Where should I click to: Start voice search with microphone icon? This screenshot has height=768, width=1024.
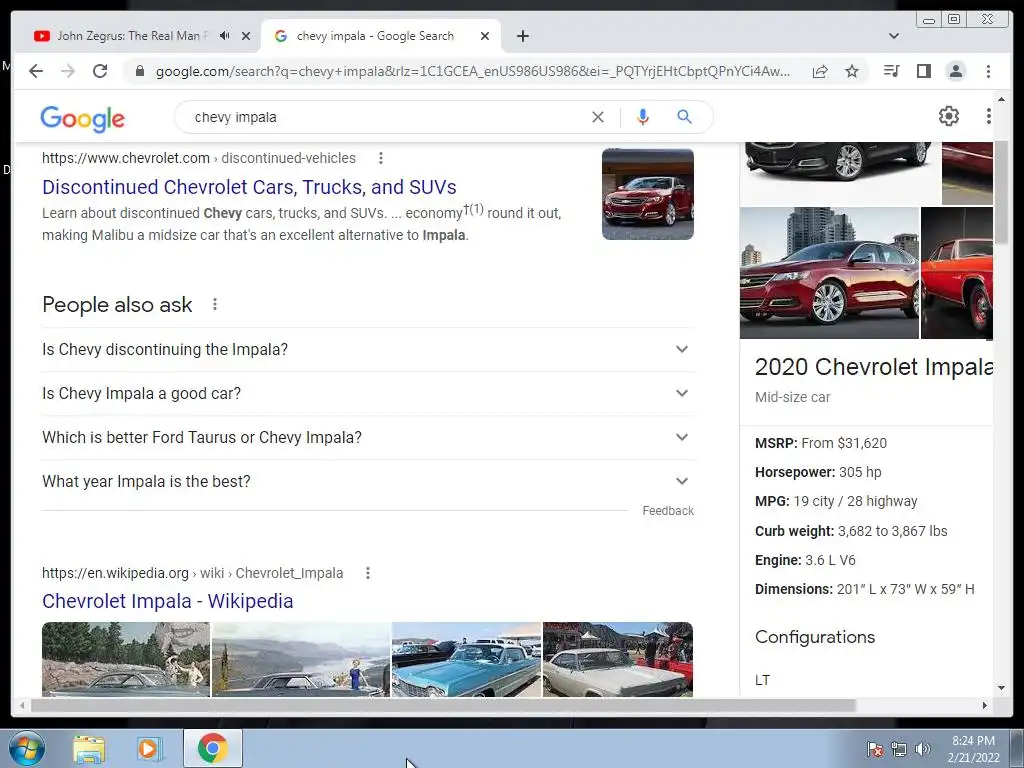pos(643,117)
